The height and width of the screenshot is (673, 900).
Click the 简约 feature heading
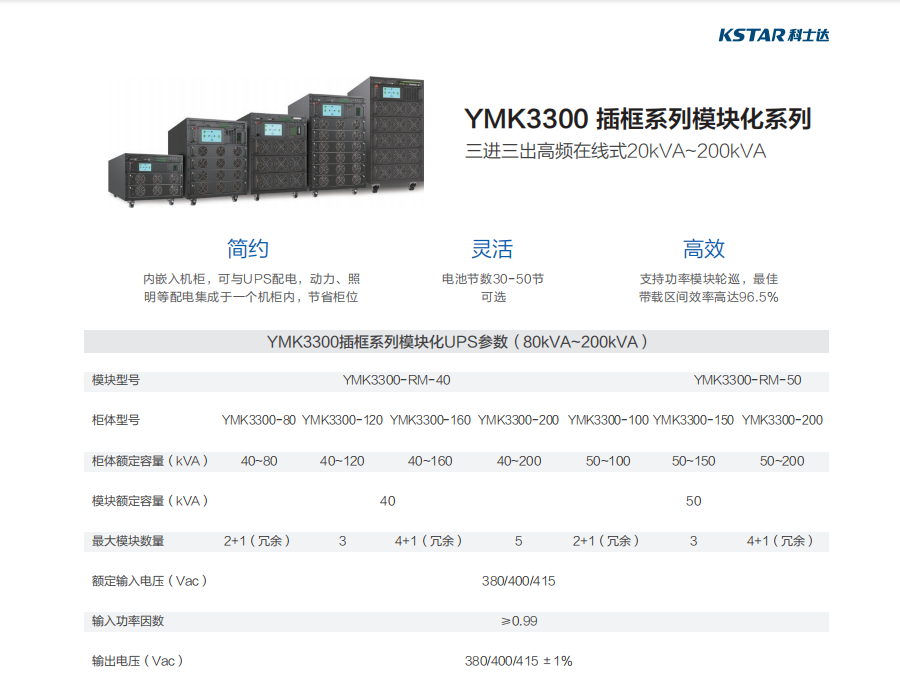pyautogui.click(x=247, y=248)
